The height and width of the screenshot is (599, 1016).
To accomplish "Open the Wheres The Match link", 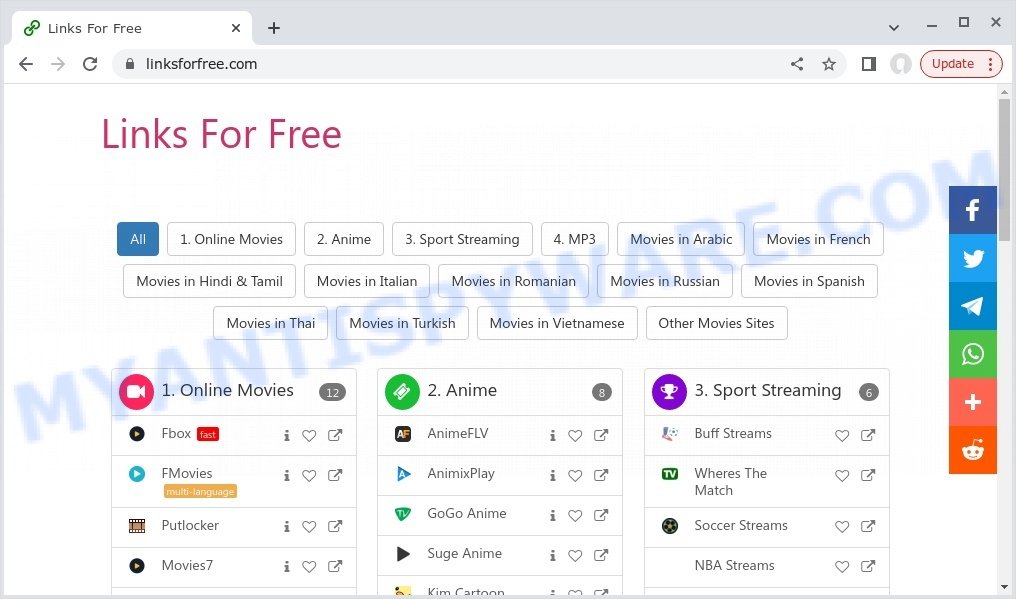I will (731, 482).
